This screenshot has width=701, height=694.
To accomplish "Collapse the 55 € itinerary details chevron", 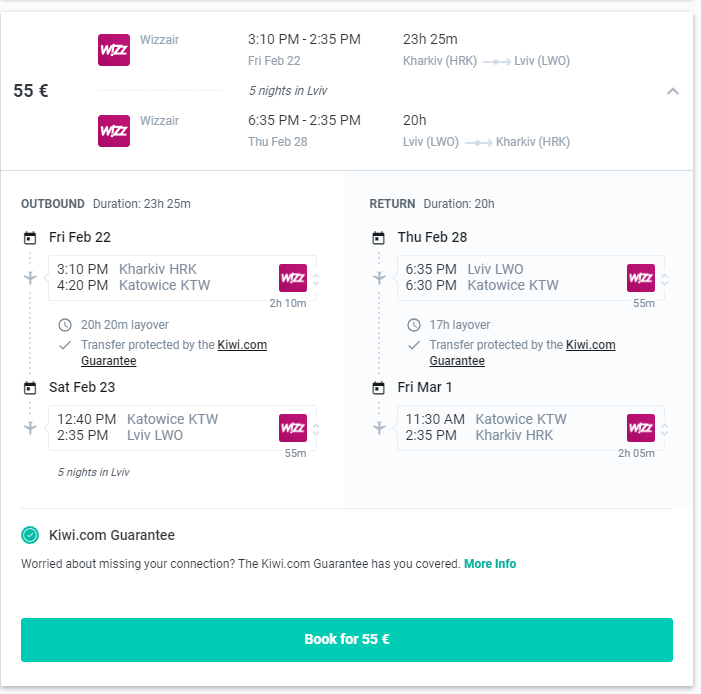I will (673, 91).
